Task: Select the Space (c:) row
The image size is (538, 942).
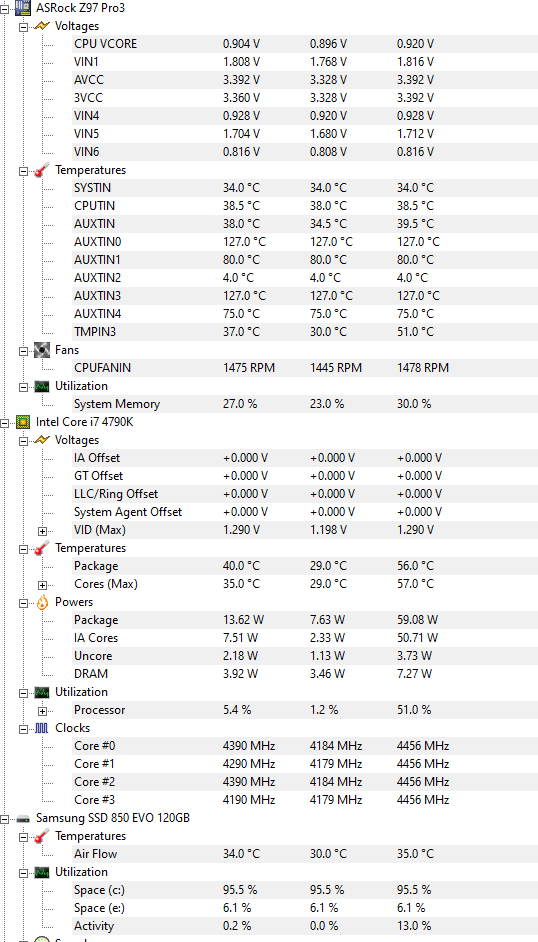Action: 304,890
